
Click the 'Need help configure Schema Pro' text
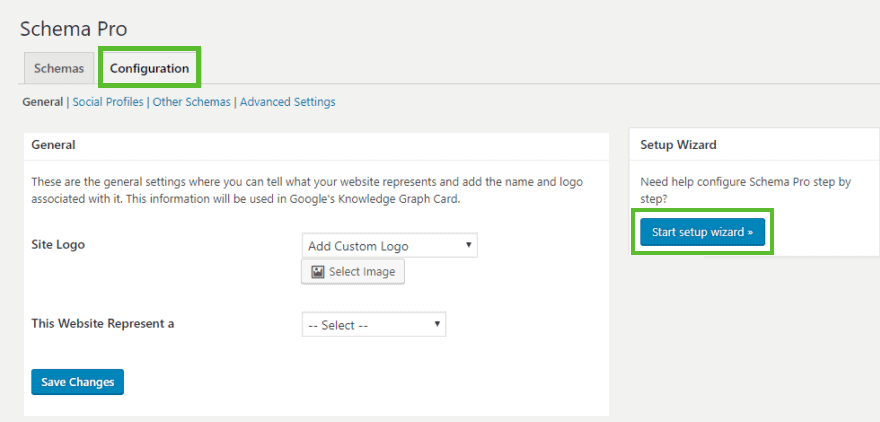746,190
